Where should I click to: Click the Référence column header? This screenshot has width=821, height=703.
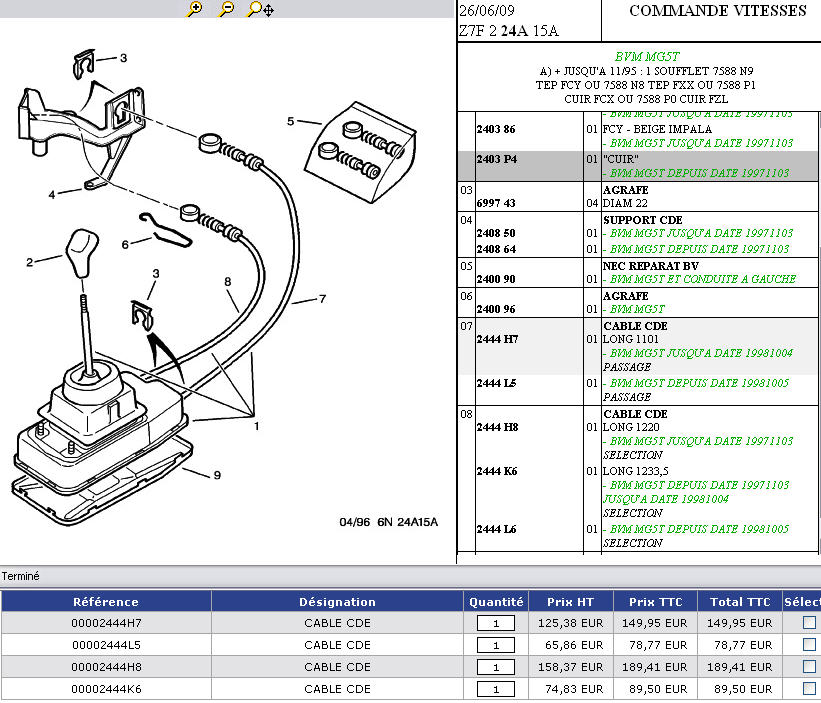106,602
